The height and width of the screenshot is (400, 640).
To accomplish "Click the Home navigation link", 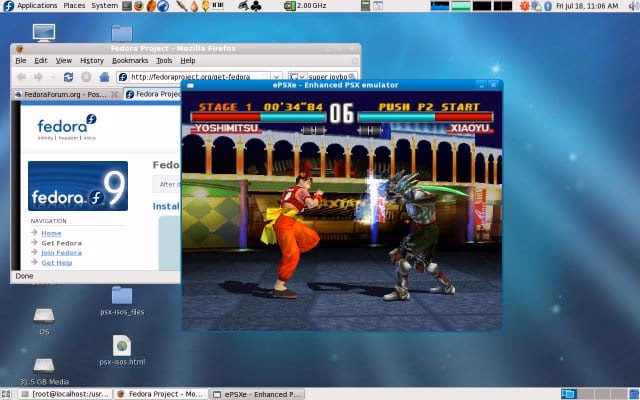I will (x=51, y=233).
